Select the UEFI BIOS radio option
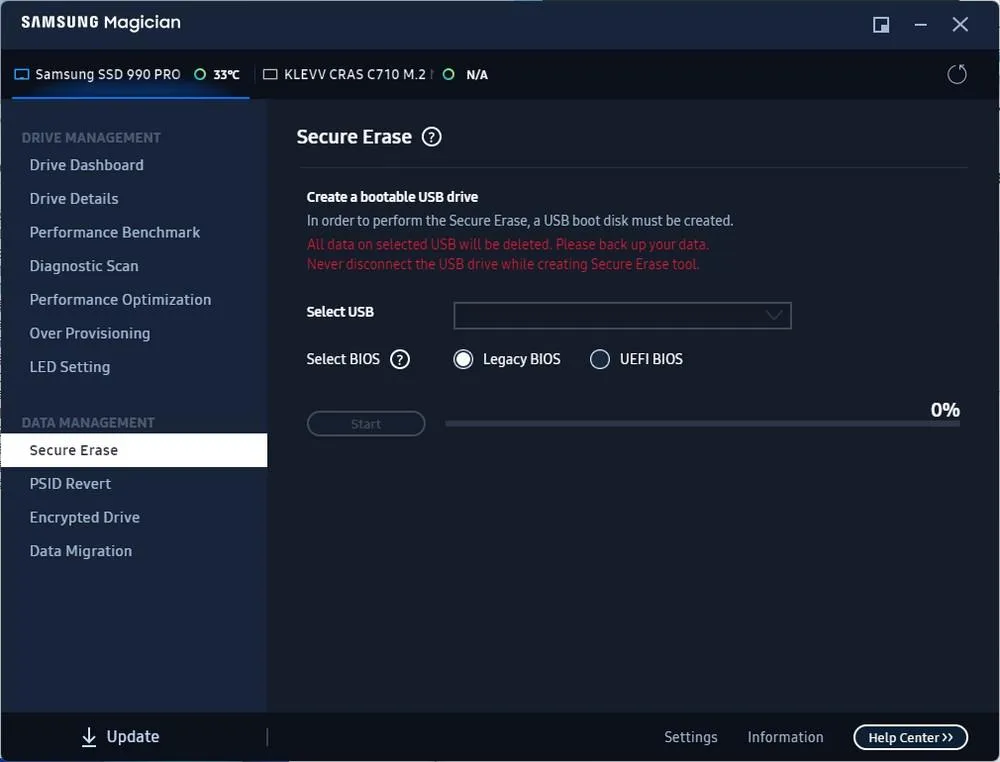Image resolution: width=1000 pixels, height=762 pixels. pos(599,360)
